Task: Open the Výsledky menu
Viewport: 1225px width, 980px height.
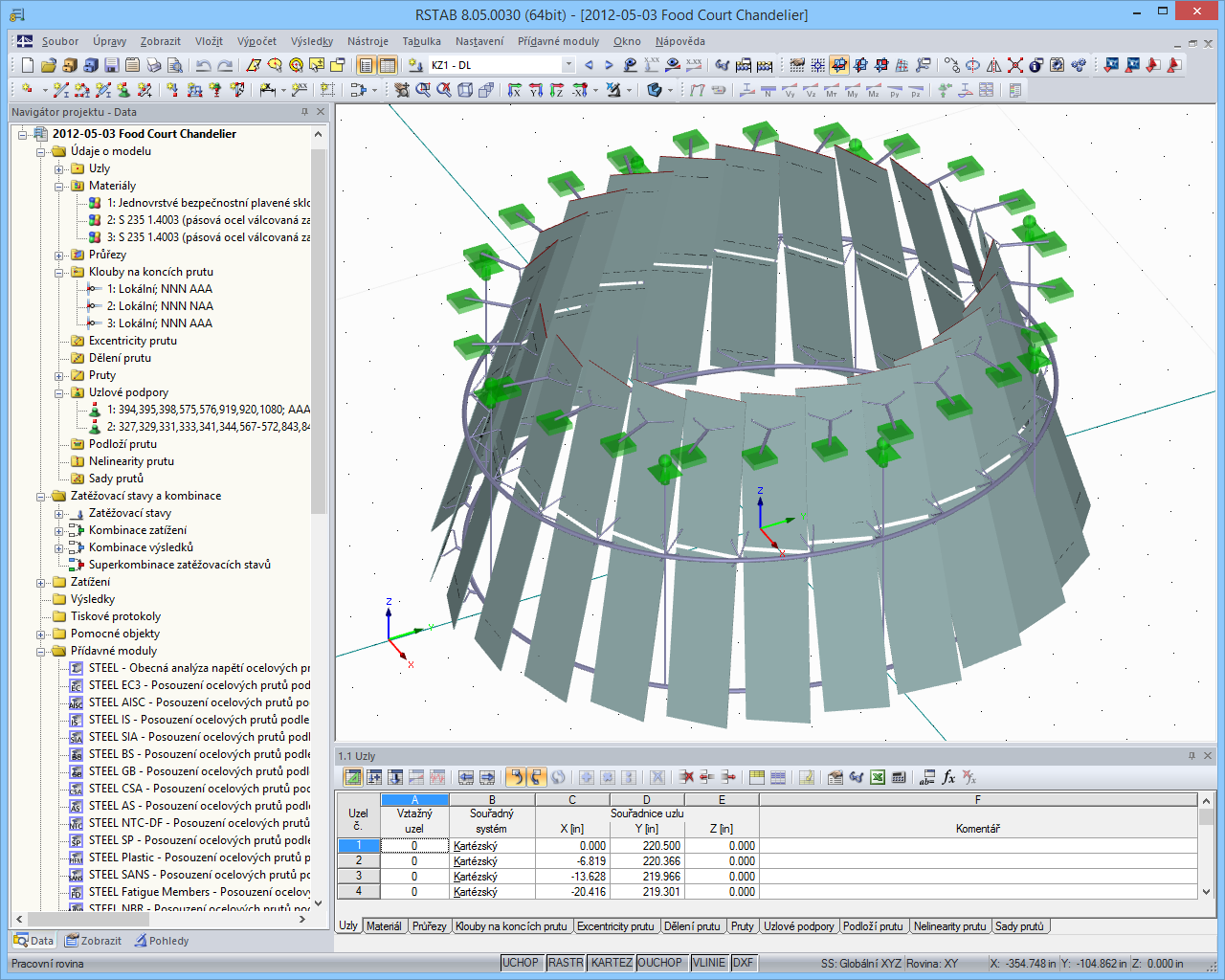Action: 312,41
